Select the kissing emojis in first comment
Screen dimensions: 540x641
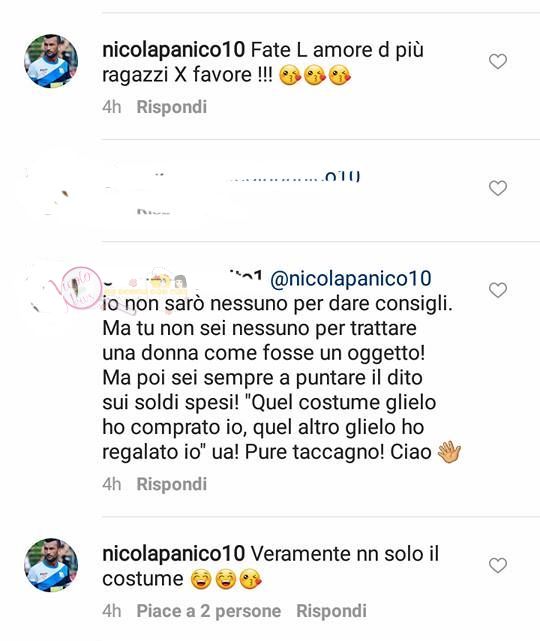click(314, 76)
